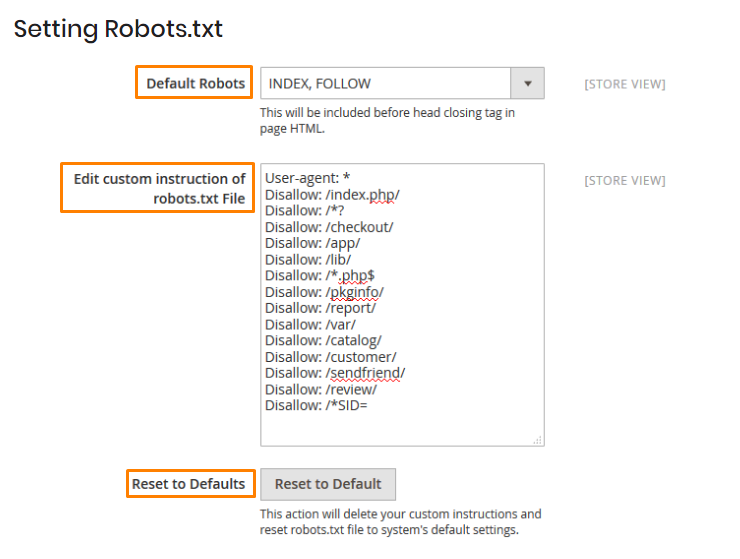Click the Default Robots label
Screen dimensions: 740x559
[195, 84]
